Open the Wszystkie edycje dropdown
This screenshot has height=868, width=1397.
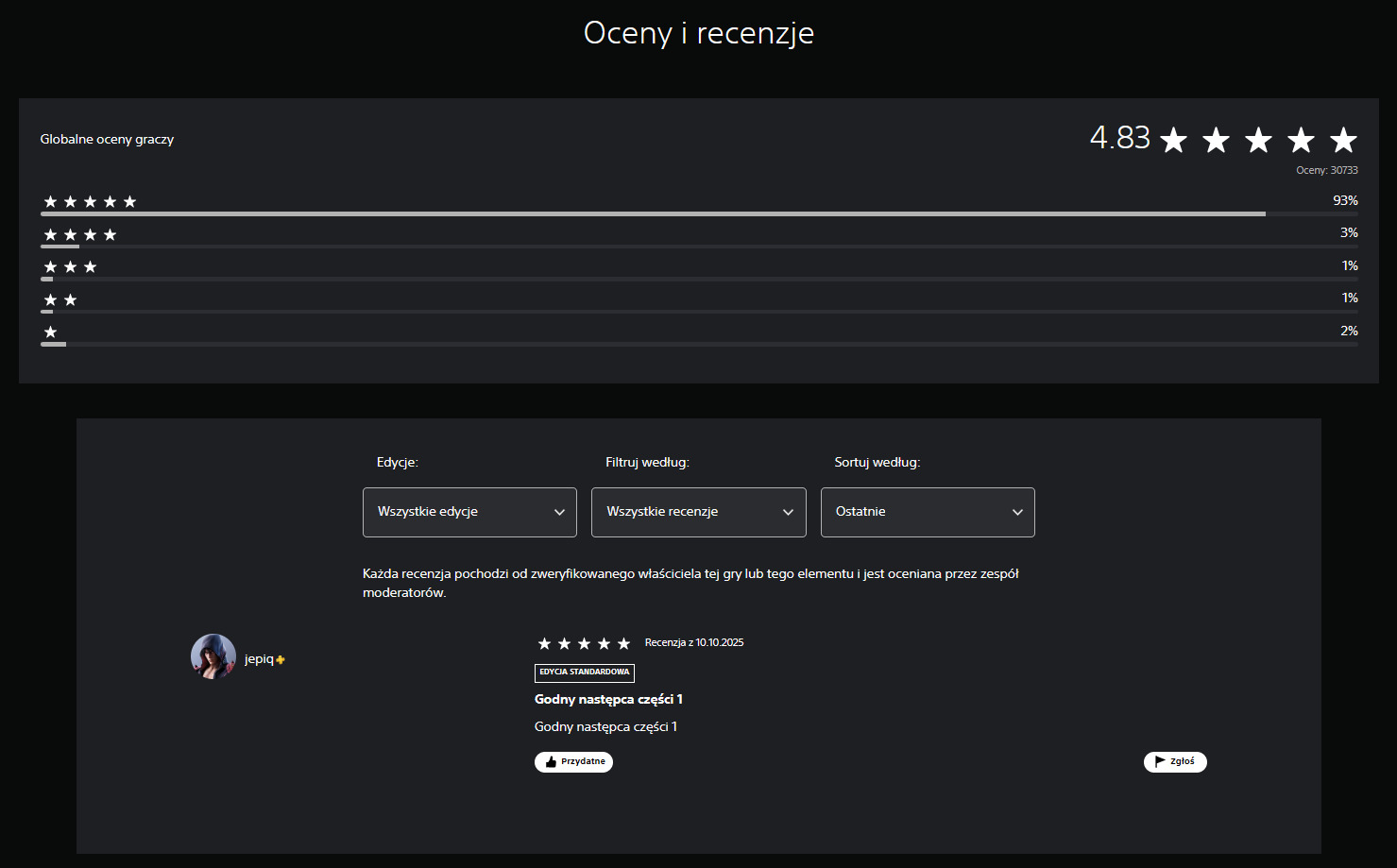click(x=469, y=512)
